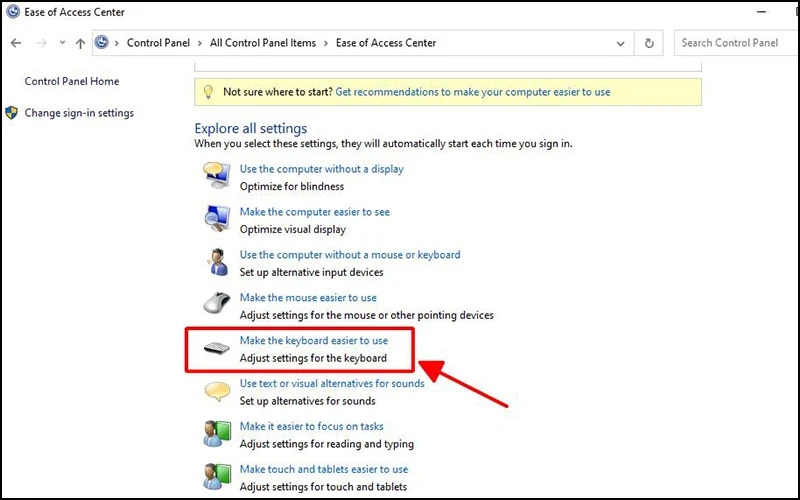Click the Search Control Panel field
The height and width of the screenshot is (500, 800).
pos(736,43)
